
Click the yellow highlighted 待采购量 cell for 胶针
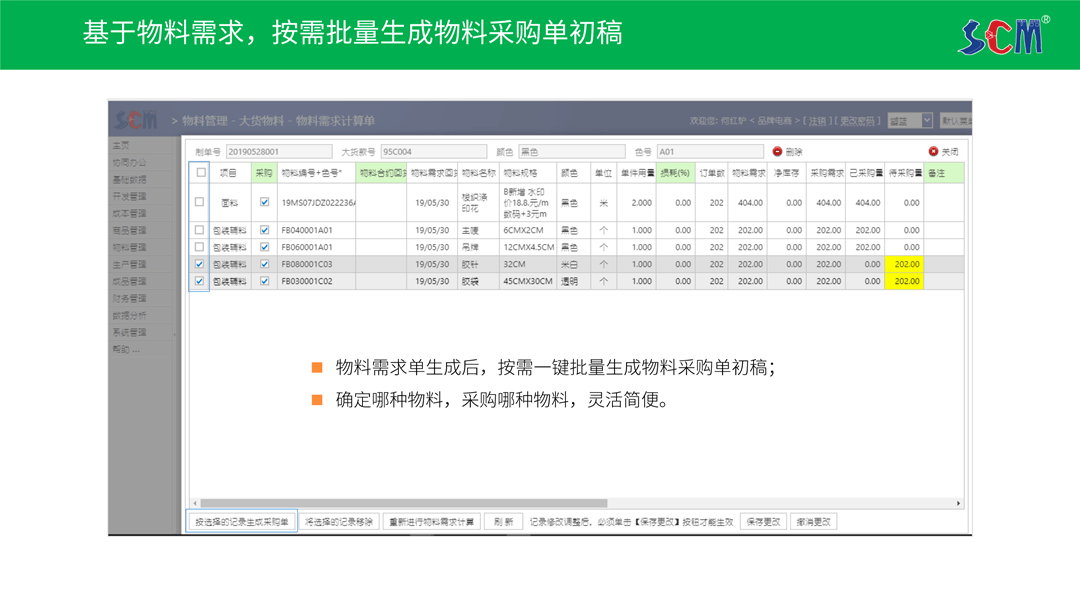point(905,266)
